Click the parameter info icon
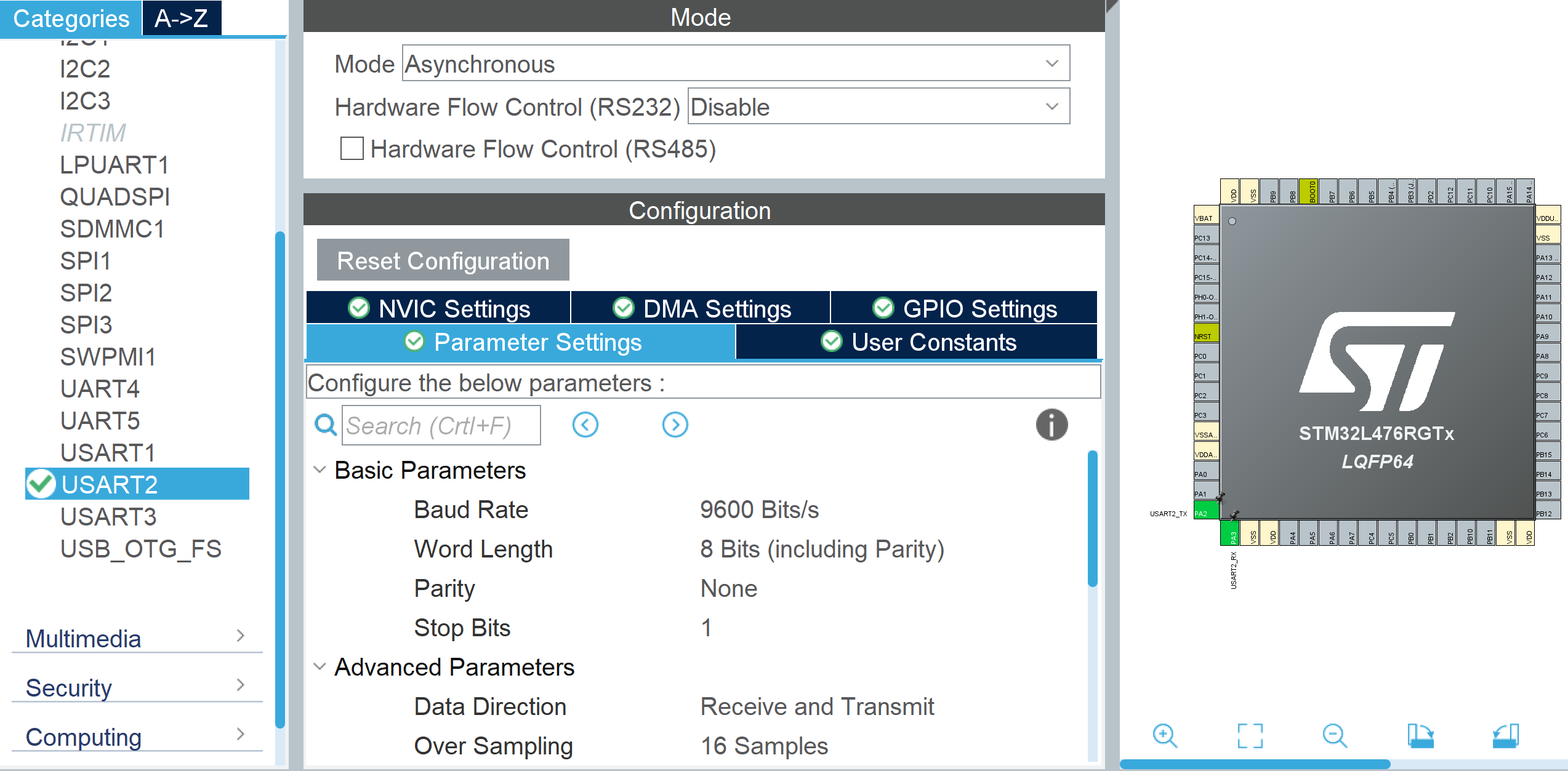 pos(1051,425)
